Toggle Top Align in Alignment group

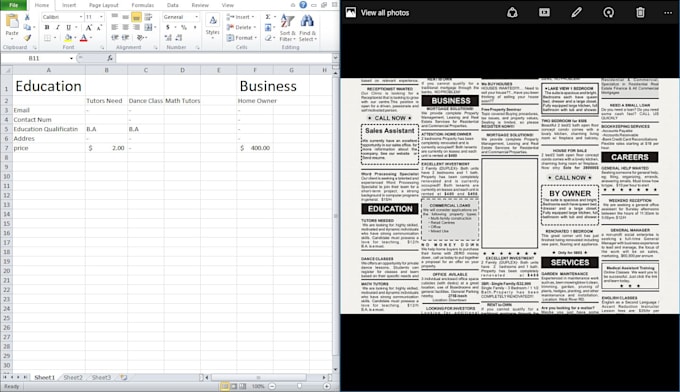tap(115, 17)
